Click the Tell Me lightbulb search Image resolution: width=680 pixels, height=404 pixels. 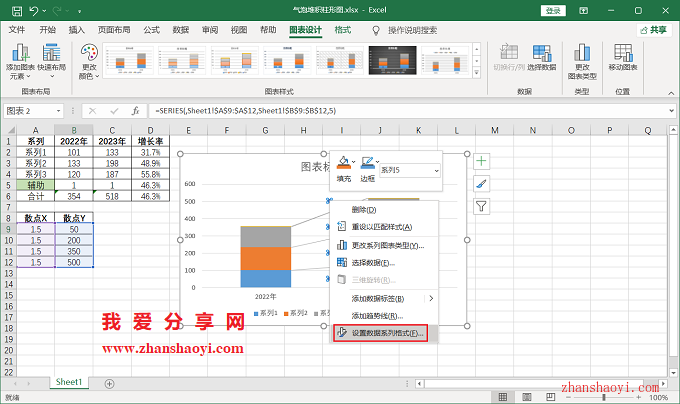click(x=376, y=30)
